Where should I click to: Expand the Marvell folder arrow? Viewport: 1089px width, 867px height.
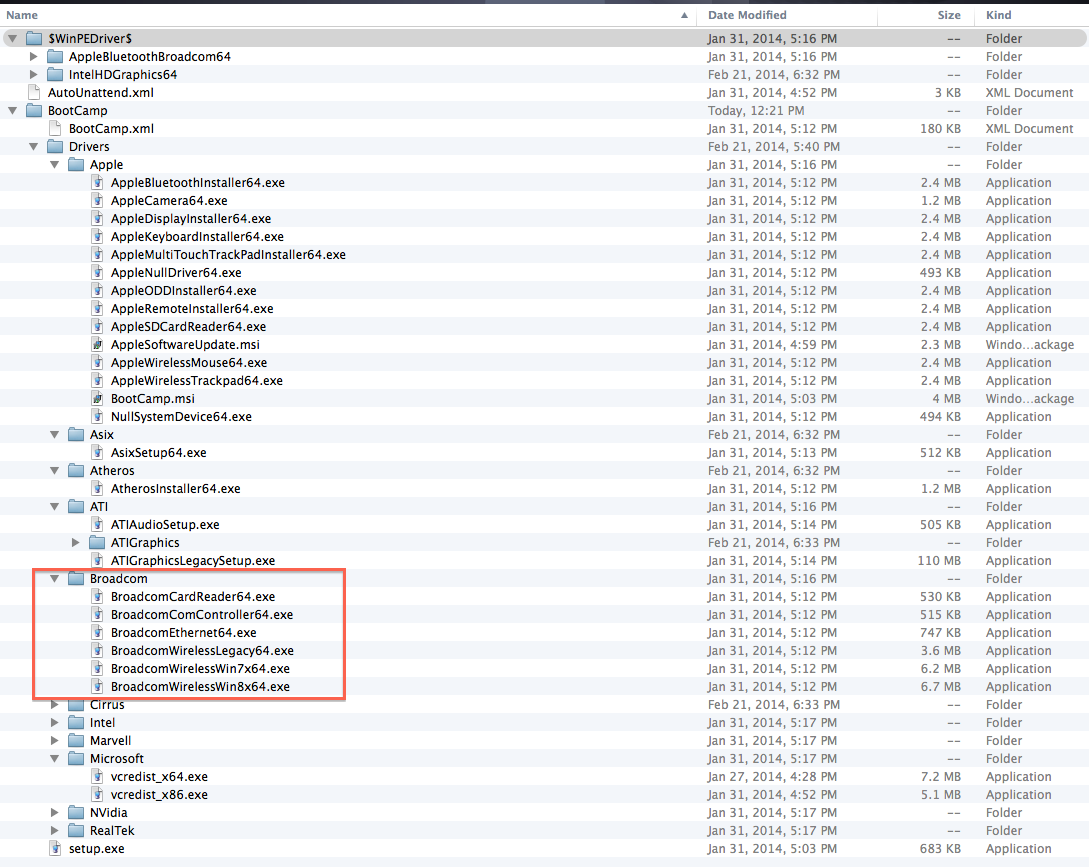coord(55,741)
